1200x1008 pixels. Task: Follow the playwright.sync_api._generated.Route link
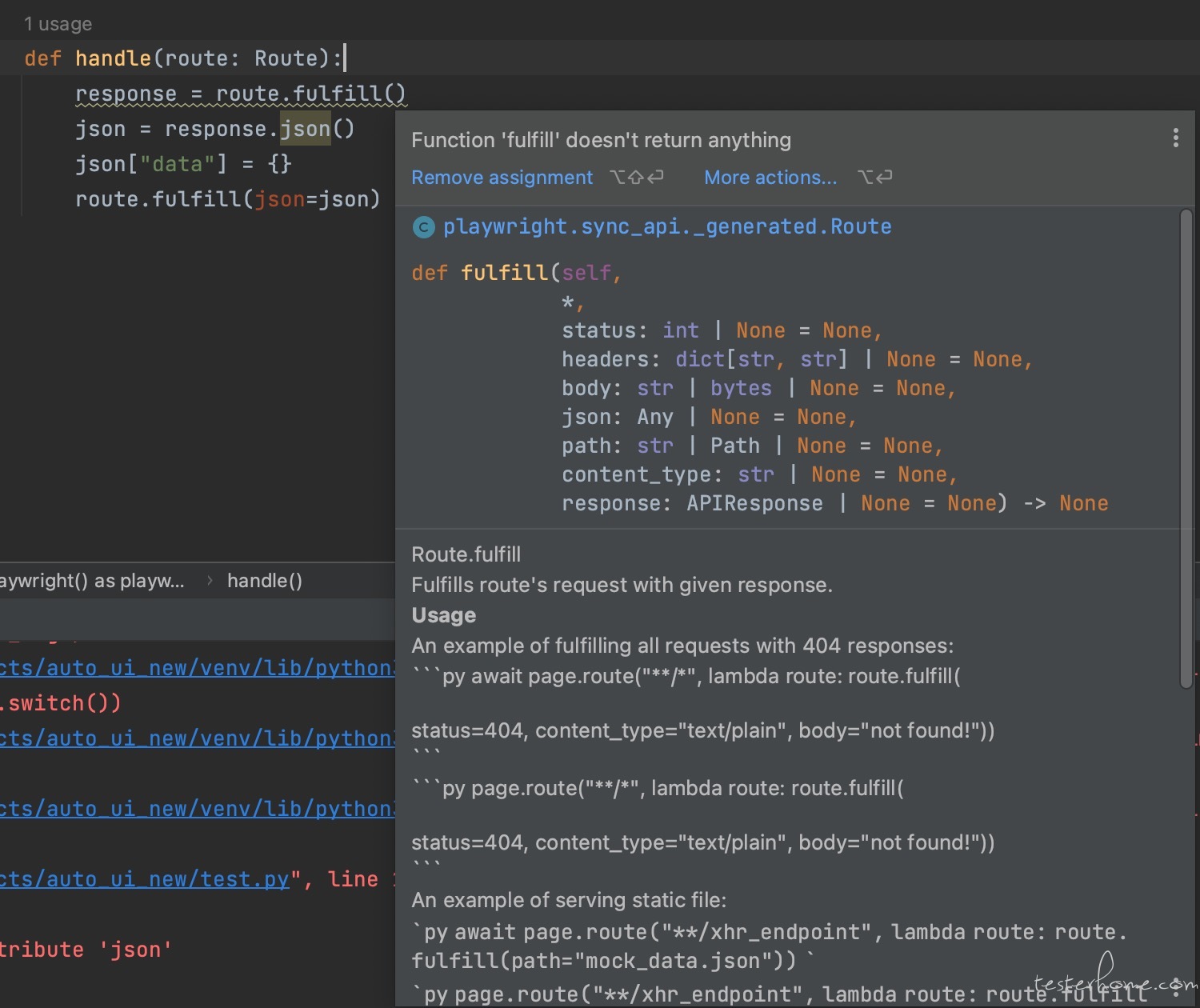pyautogui.click(x=667, y=227)
